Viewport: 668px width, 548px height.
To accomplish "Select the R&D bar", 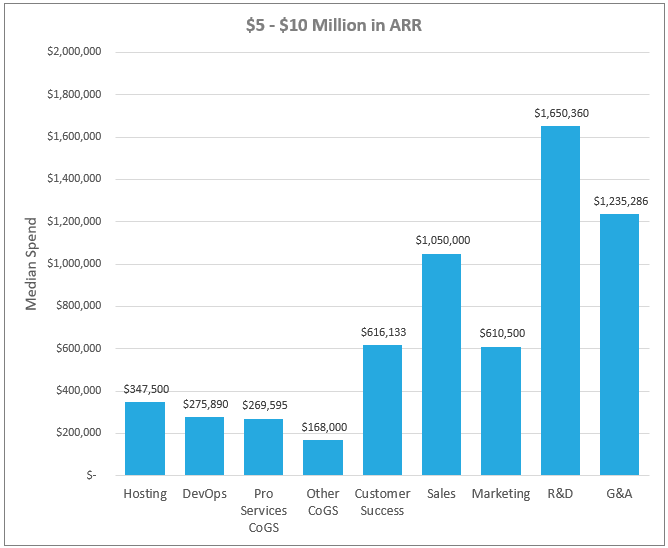I will (560, 300).
